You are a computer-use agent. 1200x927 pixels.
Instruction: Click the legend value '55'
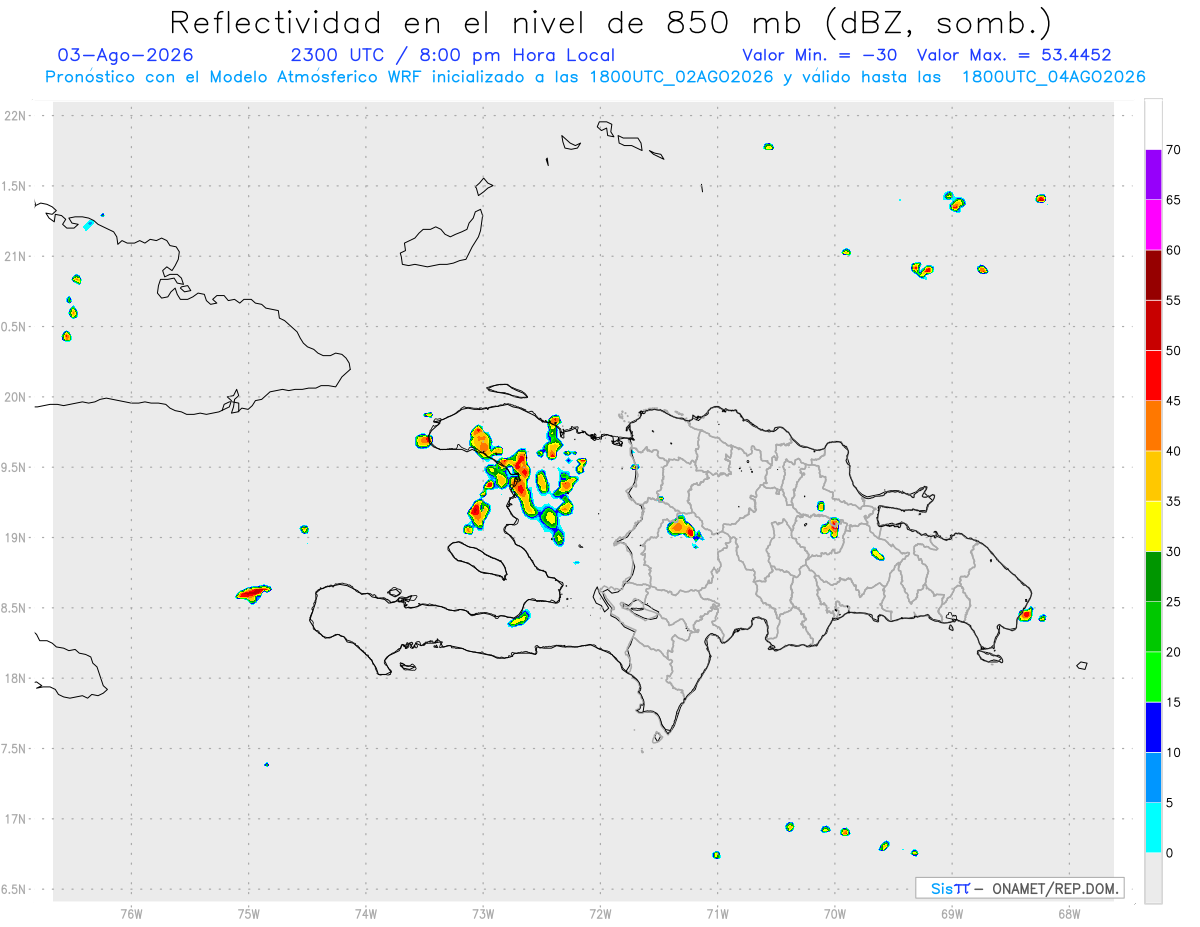pos(1173,300)
